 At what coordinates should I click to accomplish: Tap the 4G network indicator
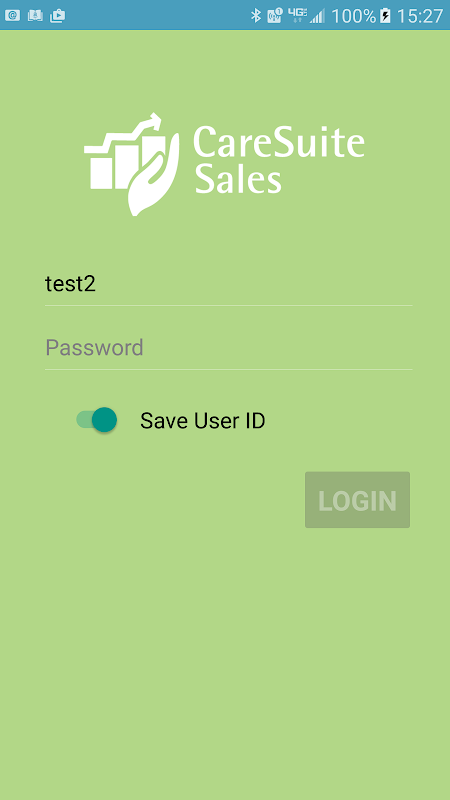pos(297,15)
